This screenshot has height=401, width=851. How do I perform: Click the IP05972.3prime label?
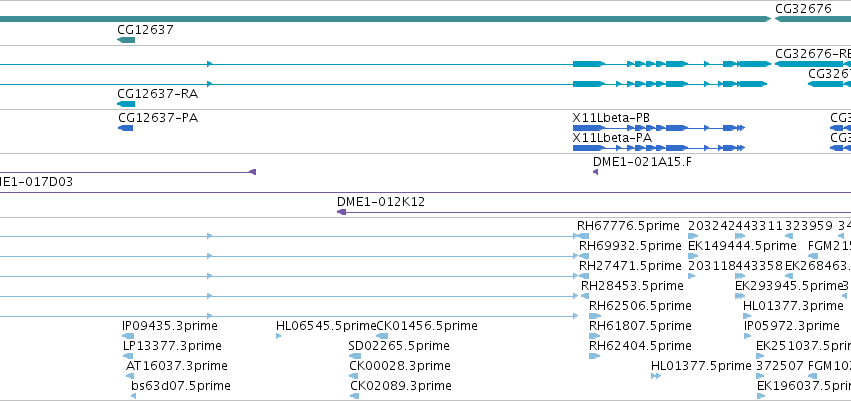792,326
